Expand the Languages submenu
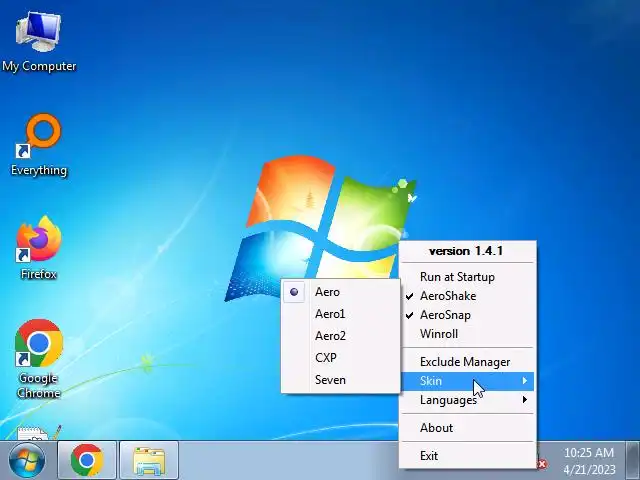 pyautogui.click(x=468, y=400)
